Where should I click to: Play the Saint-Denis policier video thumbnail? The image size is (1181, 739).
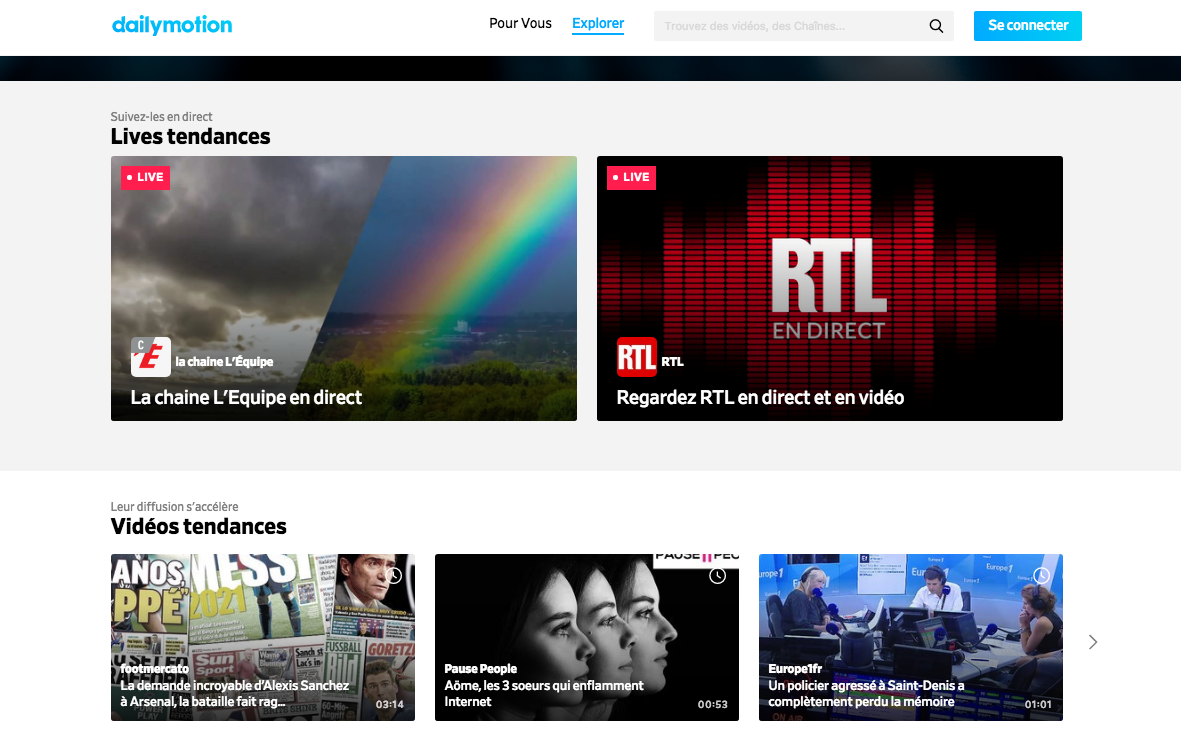[910, 620]
